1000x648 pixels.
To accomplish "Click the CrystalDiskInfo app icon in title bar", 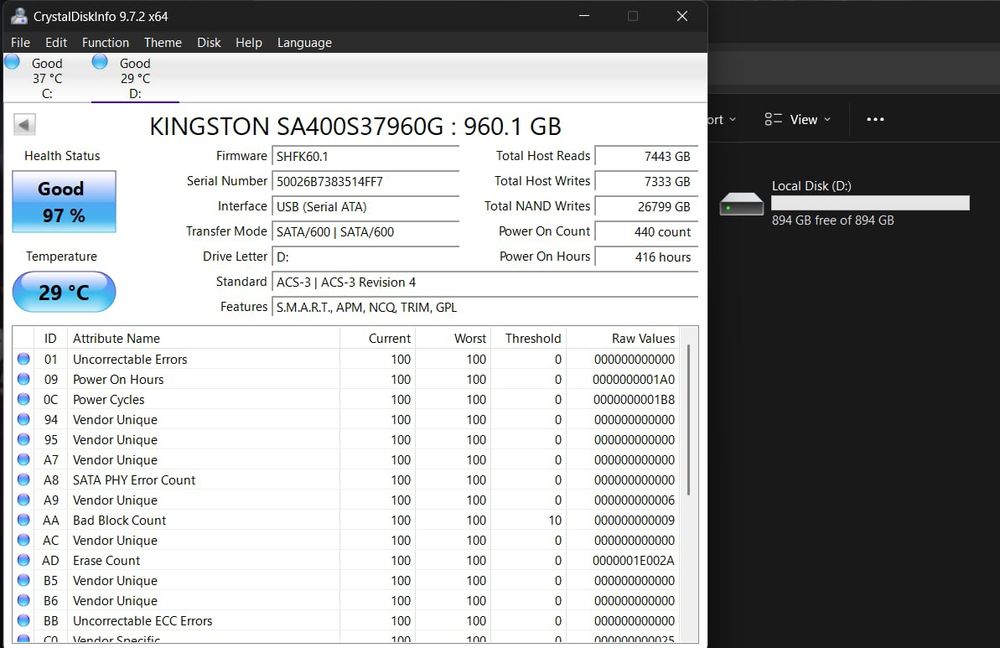I will pos(19,16).
